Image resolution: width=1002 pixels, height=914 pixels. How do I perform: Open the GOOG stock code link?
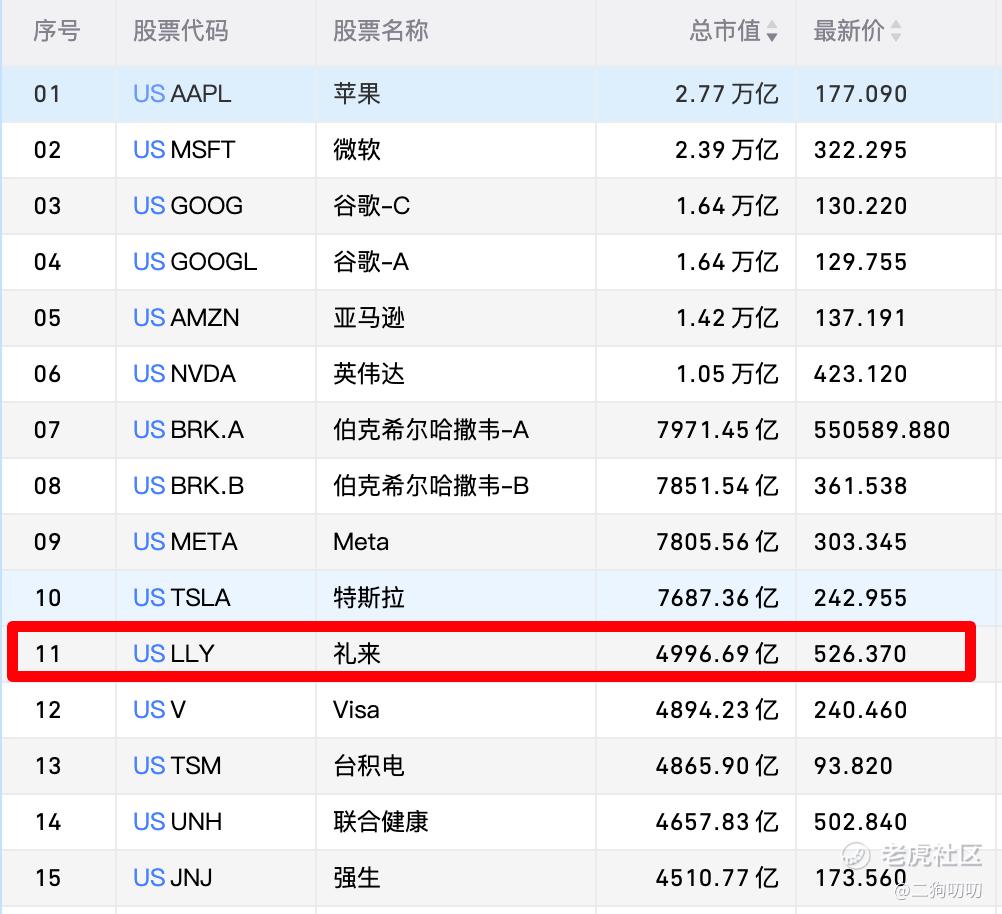click(186, 206)
